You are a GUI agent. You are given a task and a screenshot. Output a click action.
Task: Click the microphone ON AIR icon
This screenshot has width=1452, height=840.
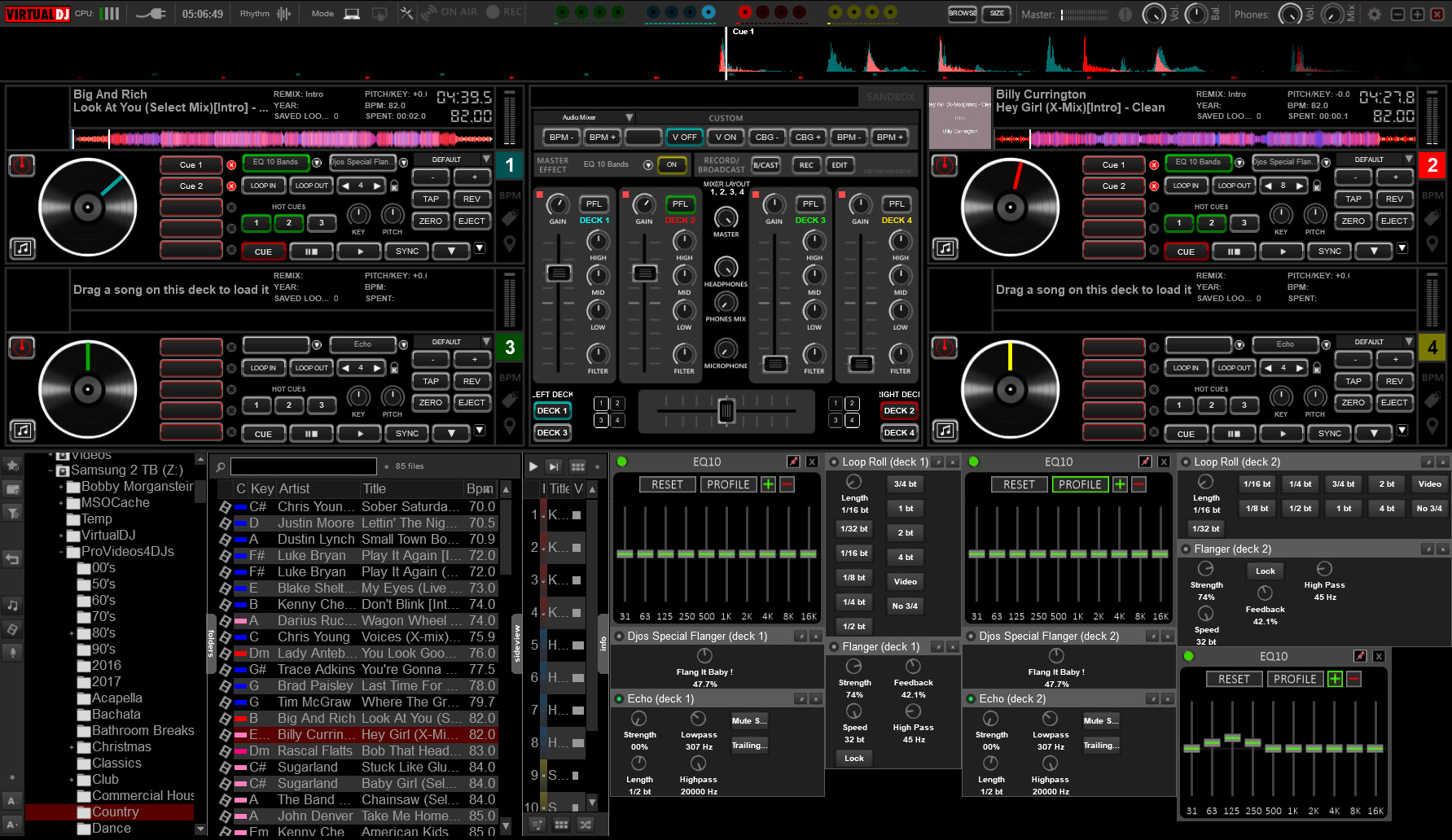pyautogui.click(x=430, y=13)
